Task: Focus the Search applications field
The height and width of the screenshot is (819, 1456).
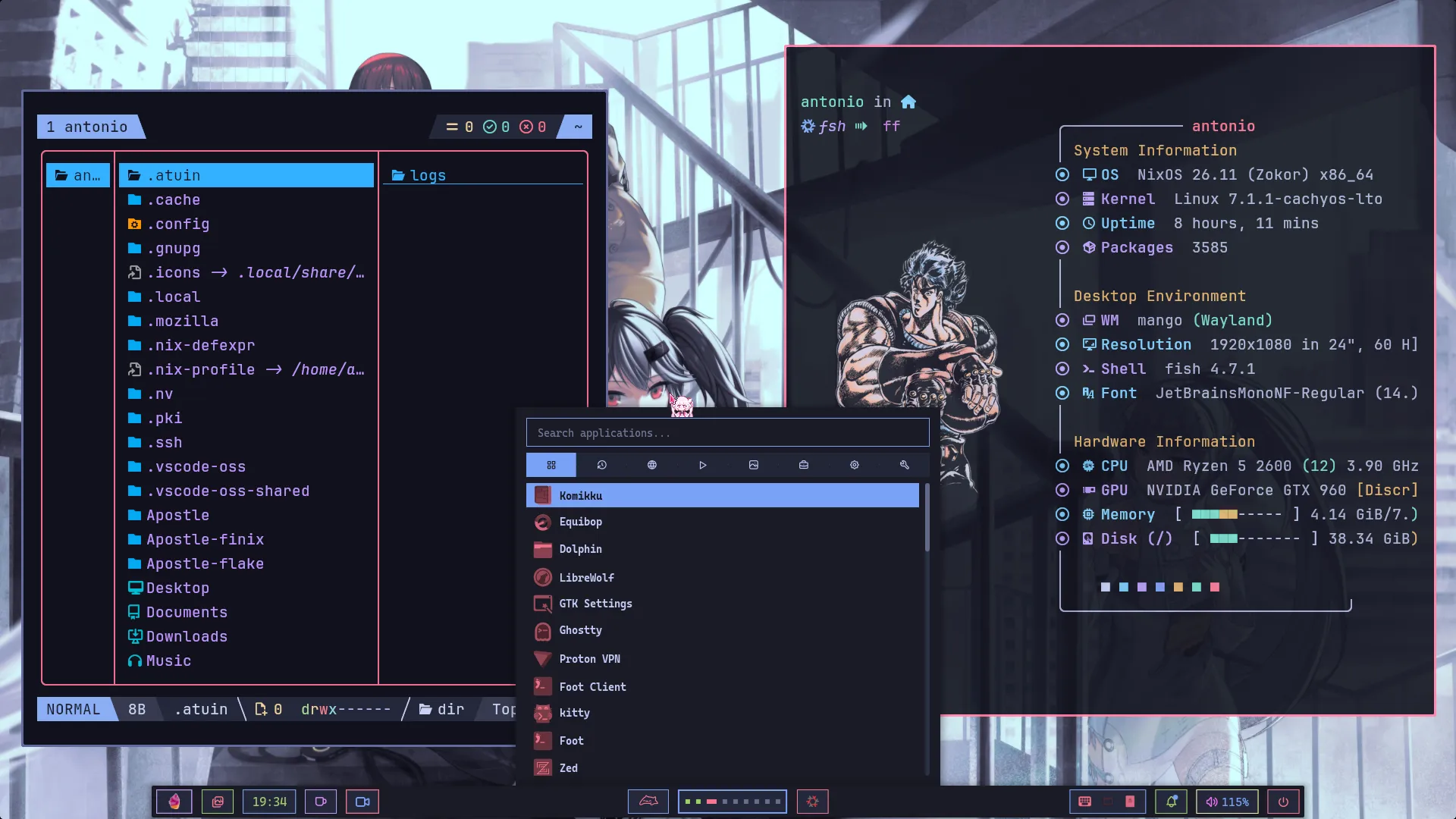Action: (727, 433)
